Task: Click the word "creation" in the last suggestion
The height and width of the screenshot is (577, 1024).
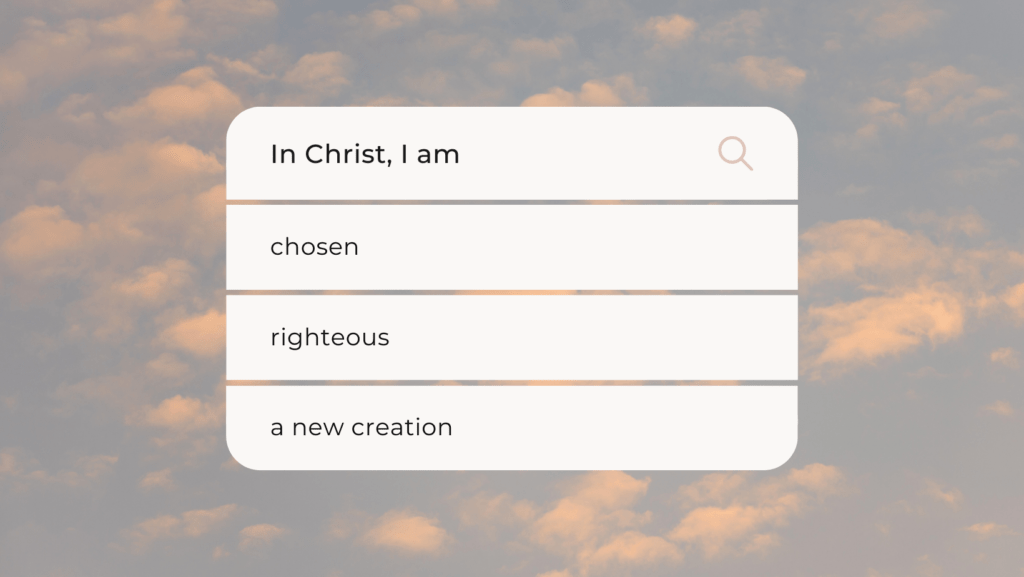Action: 402,428
